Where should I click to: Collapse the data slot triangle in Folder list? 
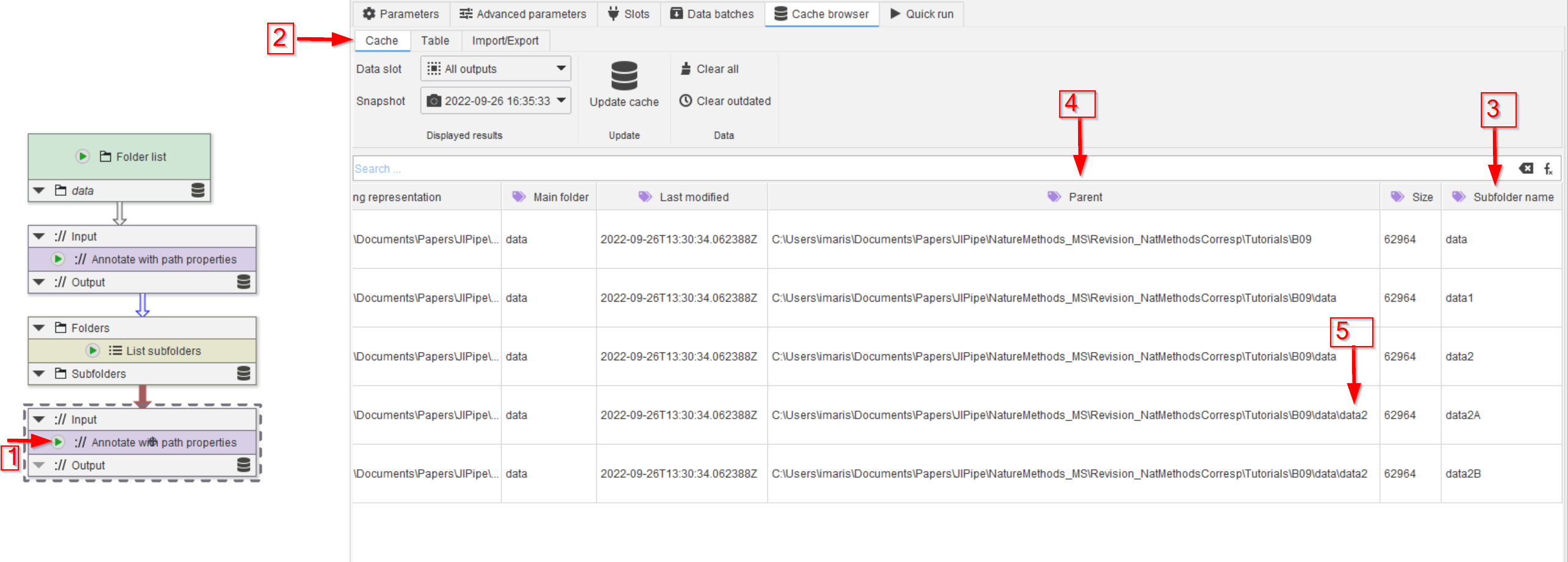pos(39,190)
